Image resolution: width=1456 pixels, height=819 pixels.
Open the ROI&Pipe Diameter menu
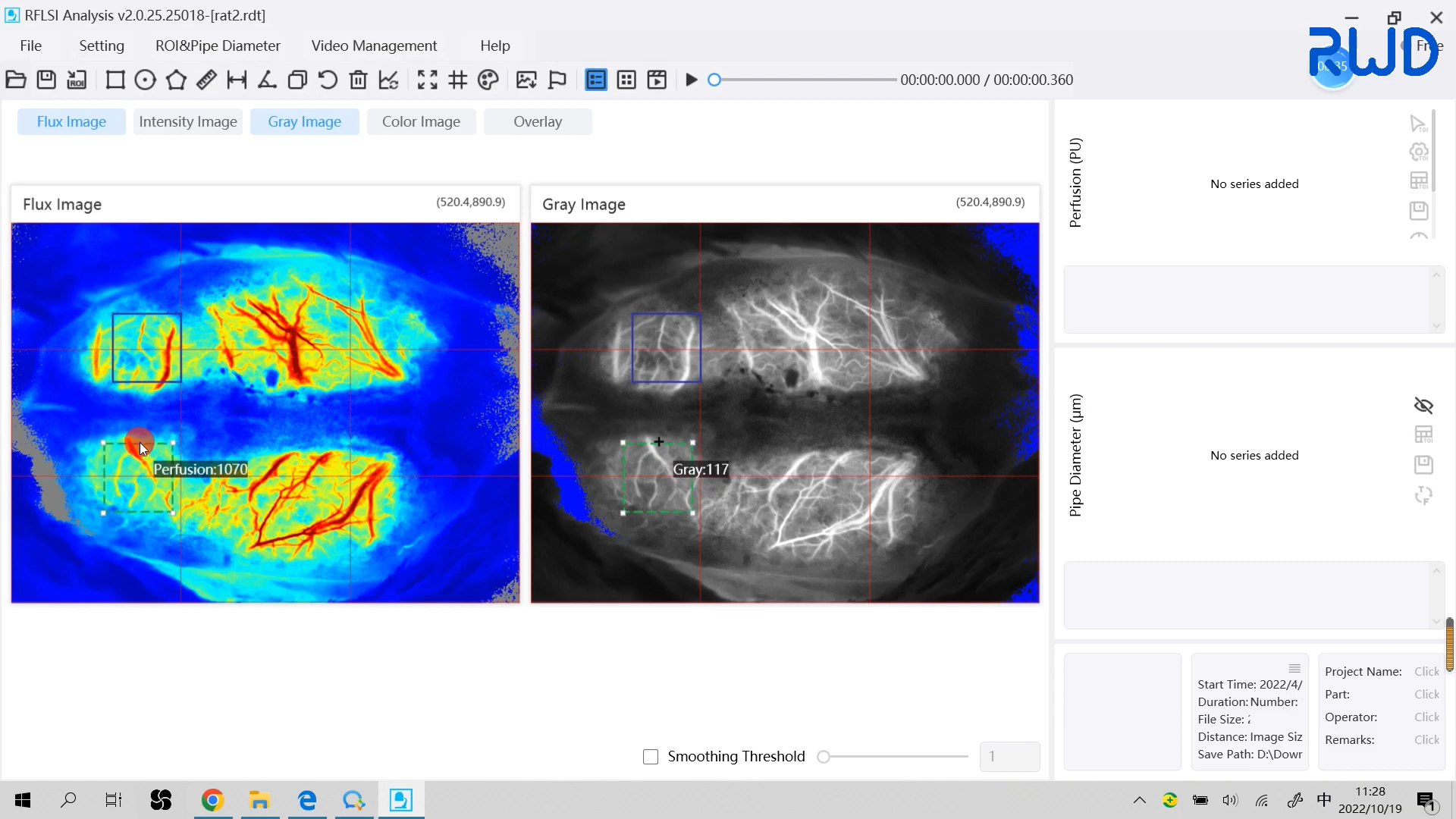pos(218,45)
